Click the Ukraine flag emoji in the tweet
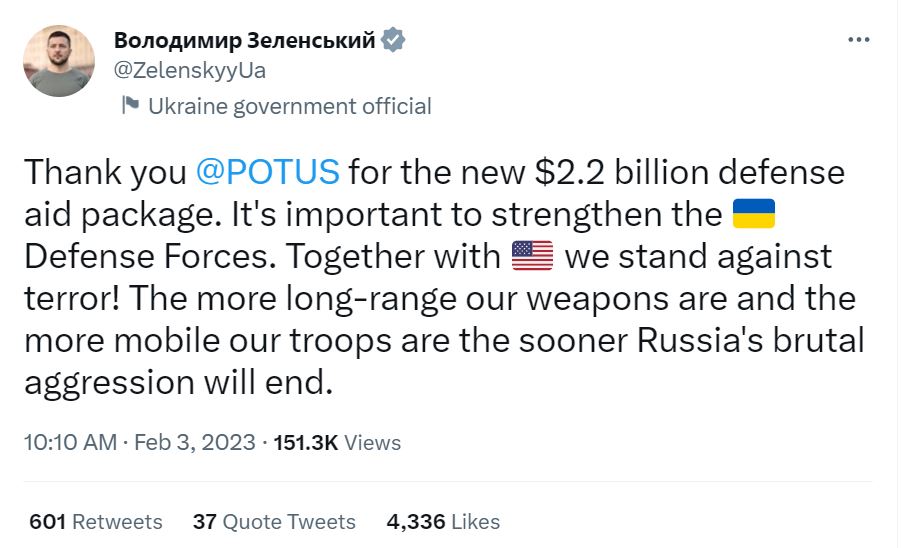The width and height of the screenshot is (901, 548). point(754,214)
